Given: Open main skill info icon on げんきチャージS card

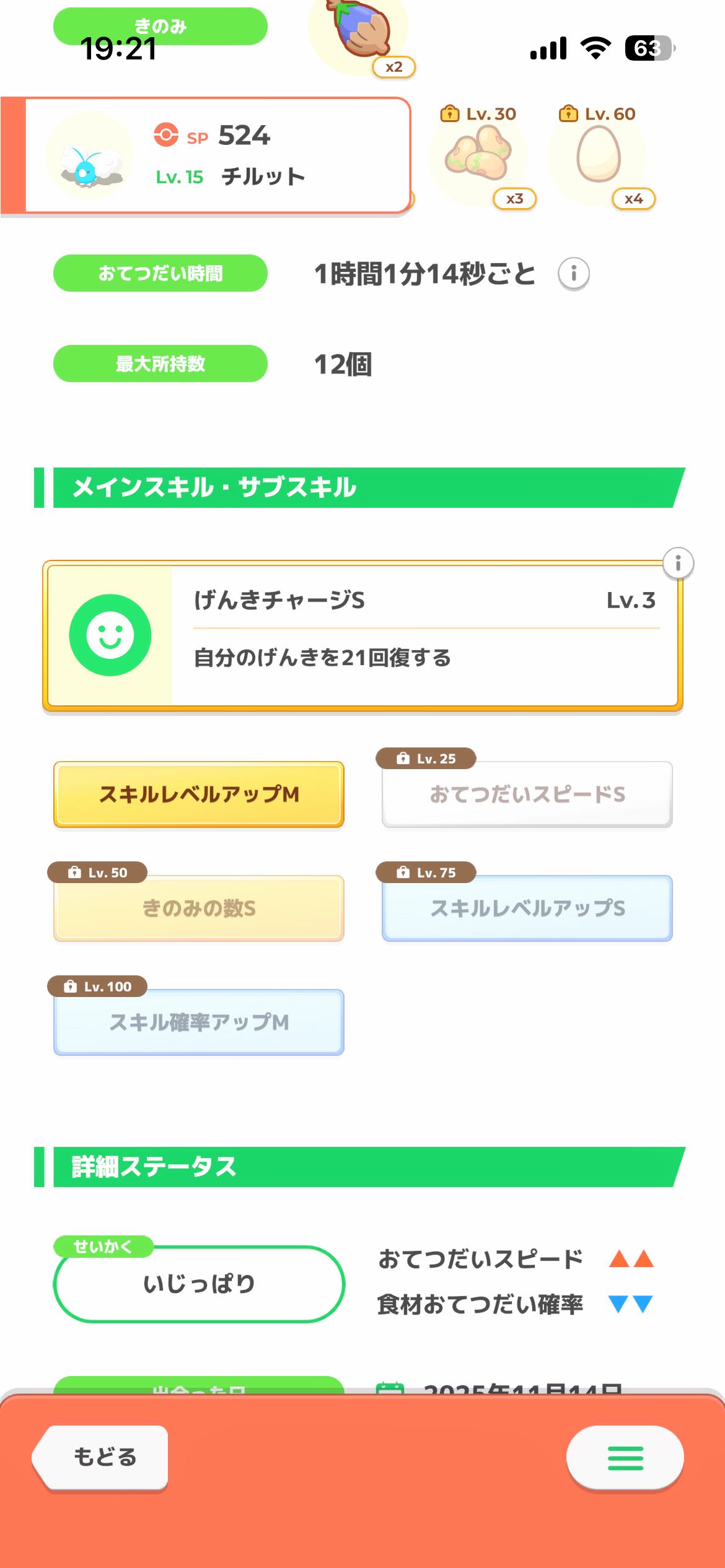Looking at the screenshot, I should click(x=678, y=564).
